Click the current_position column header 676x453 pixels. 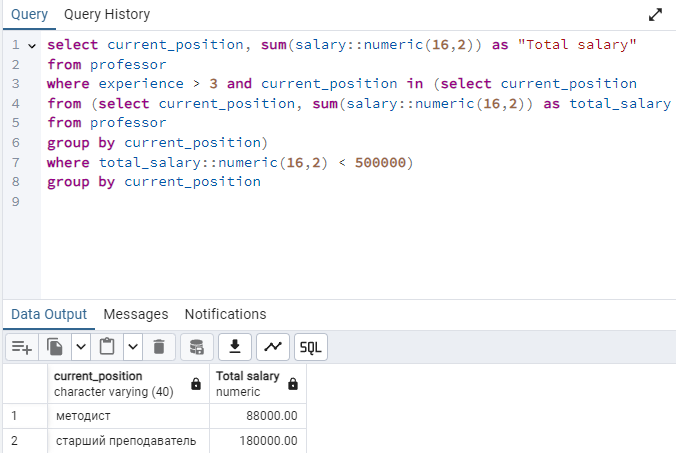tap(128, 384)
